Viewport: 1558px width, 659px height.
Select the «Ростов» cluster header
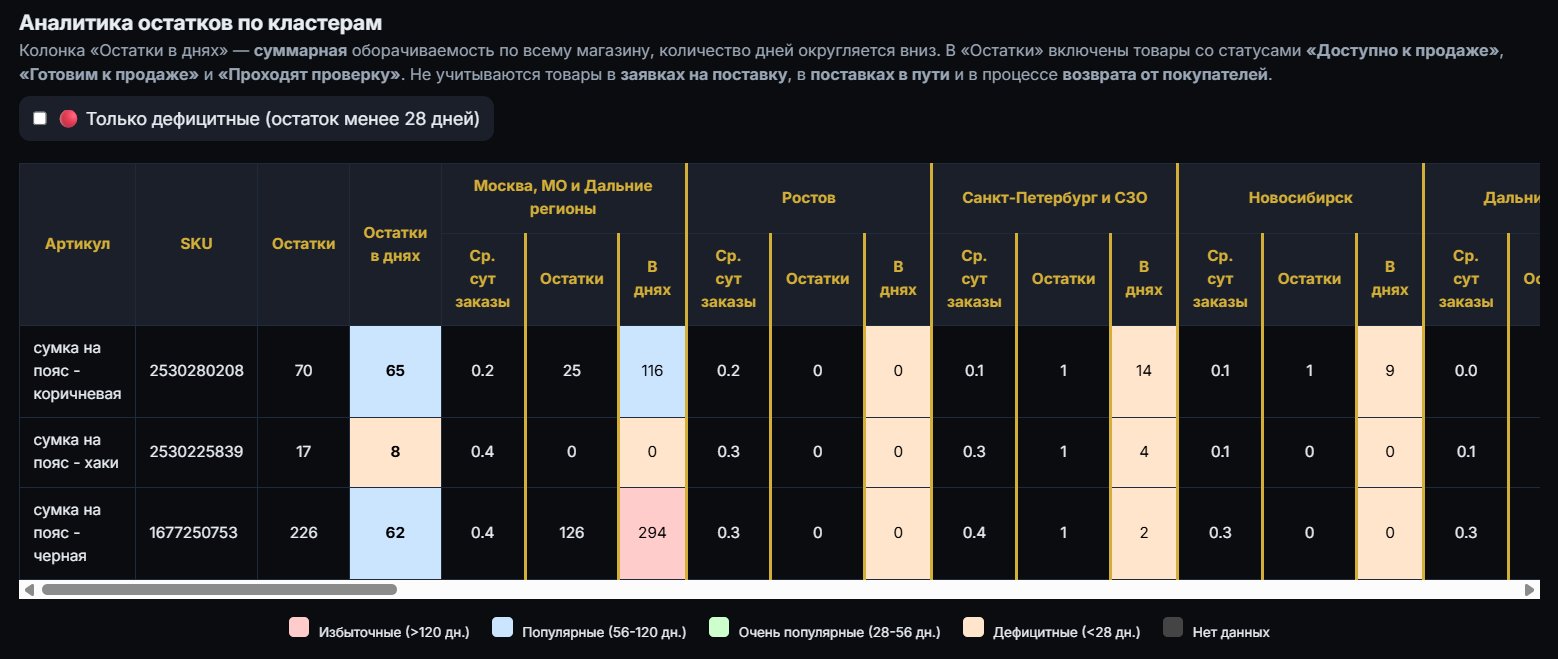tap(809, 198)
